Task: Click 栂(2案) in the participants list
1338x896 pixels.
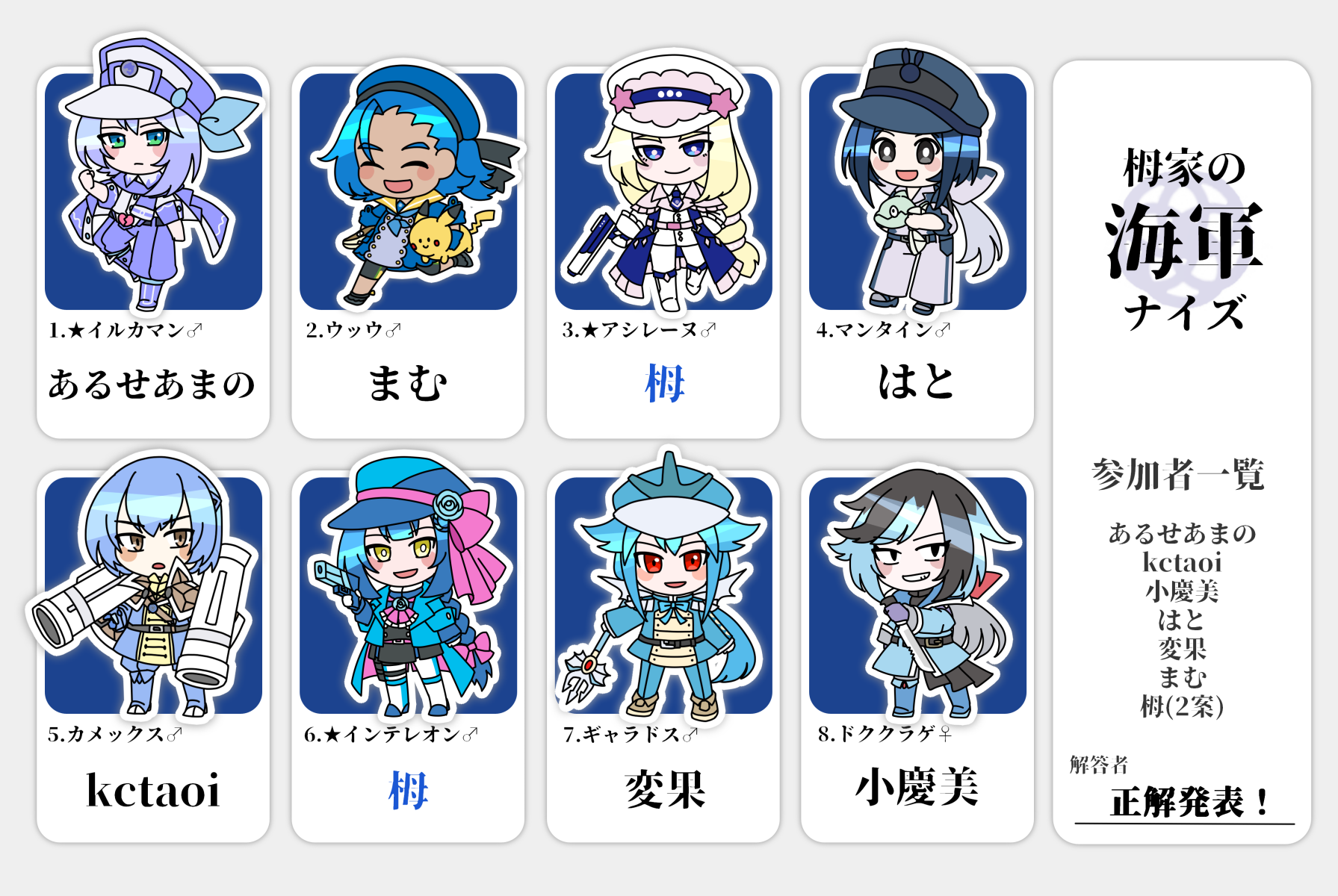Action: [x=1182, y=706]
